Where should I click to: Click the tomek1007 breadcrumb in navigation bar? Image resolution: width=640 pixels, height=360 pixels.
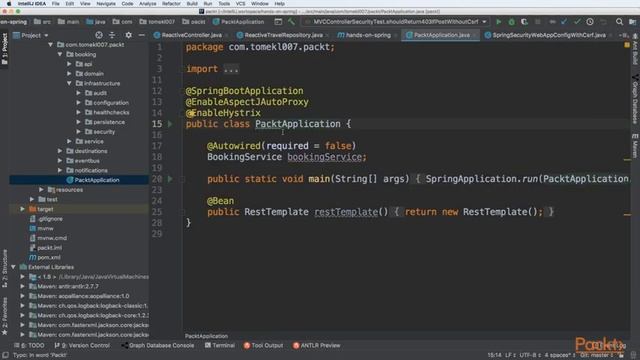(157, 22)
